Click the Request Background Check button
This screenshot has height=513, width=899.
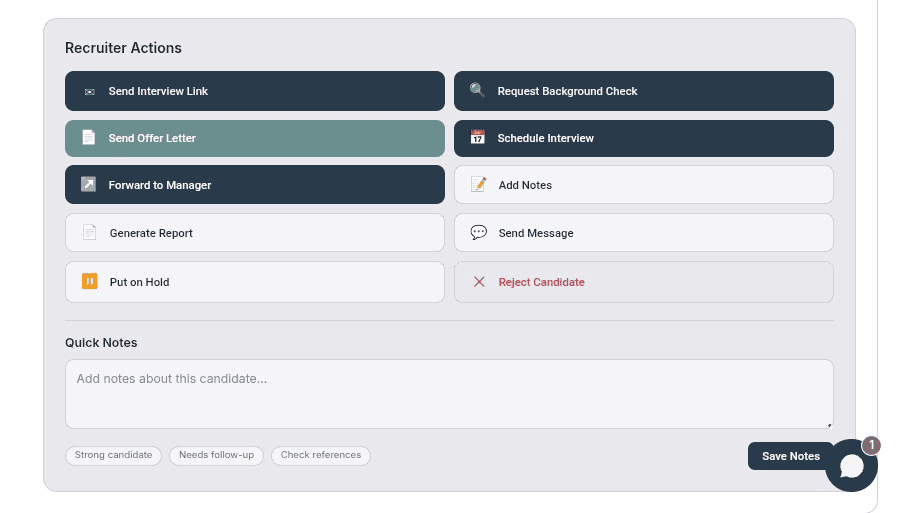click(x=644, y=91)
